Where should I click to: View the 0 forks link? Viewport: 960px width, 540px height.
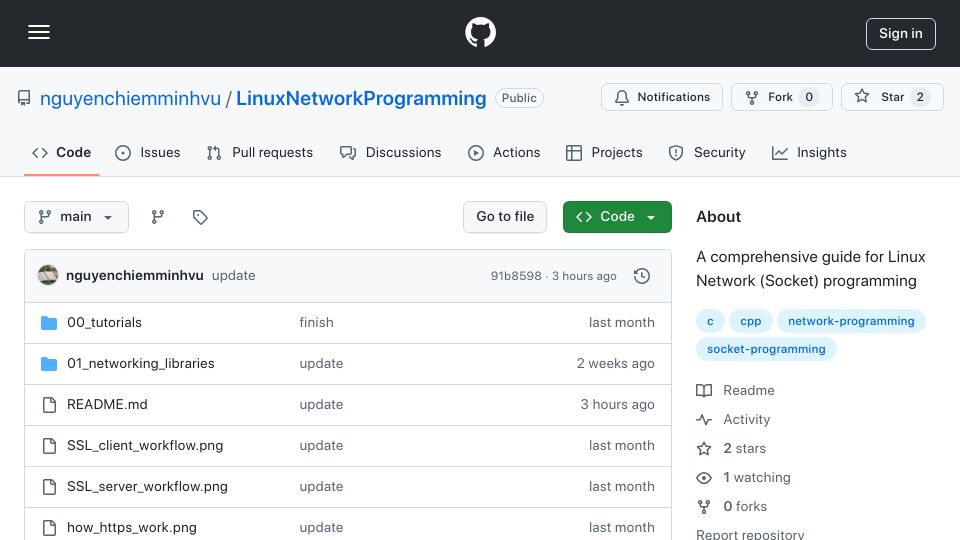(x=732, y=506)
